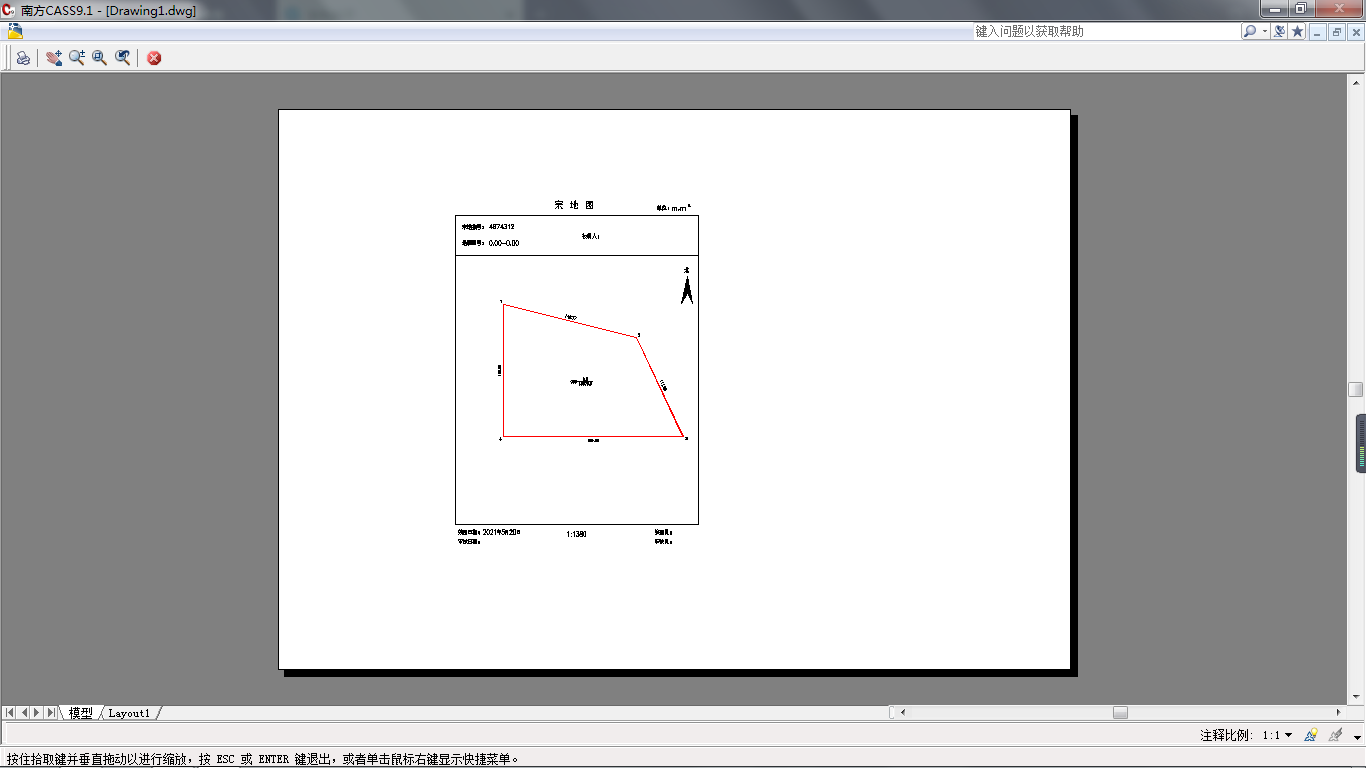This screenshot has height=768, width=1366.
Task: Click the Zoom Original (previous) icon
Action: coord(123,58)
